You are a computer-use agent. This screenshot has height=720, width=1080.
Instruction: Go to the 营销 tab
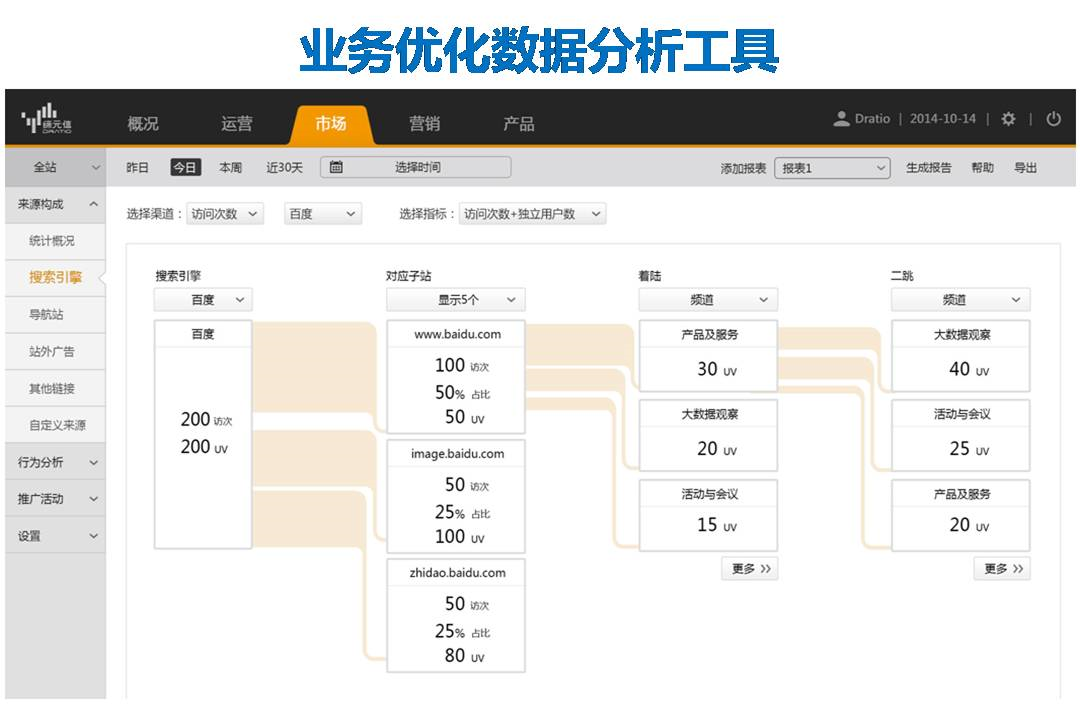click(424, 124)
